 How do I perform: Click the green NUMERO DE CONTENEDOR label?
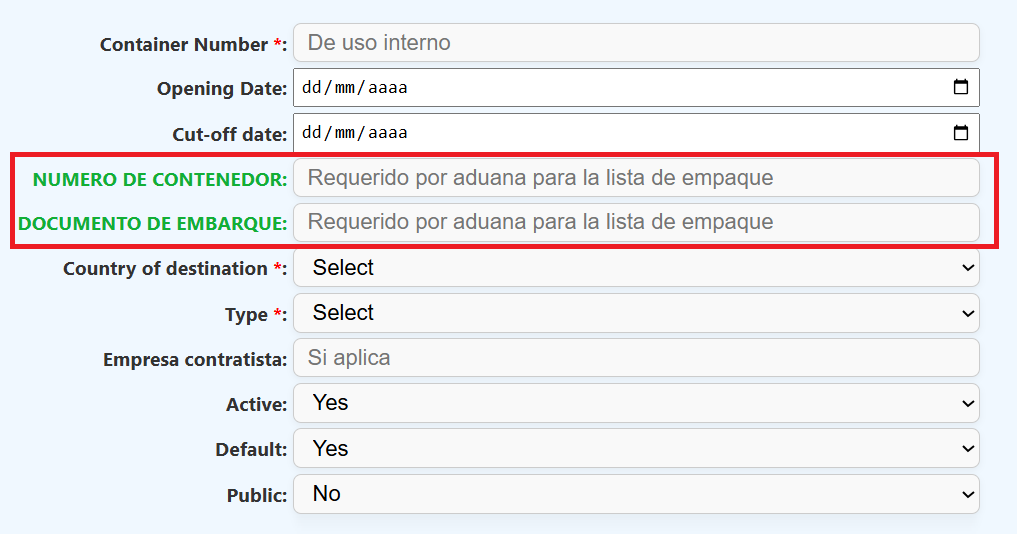pyautogui.click(x=160, y=179)
